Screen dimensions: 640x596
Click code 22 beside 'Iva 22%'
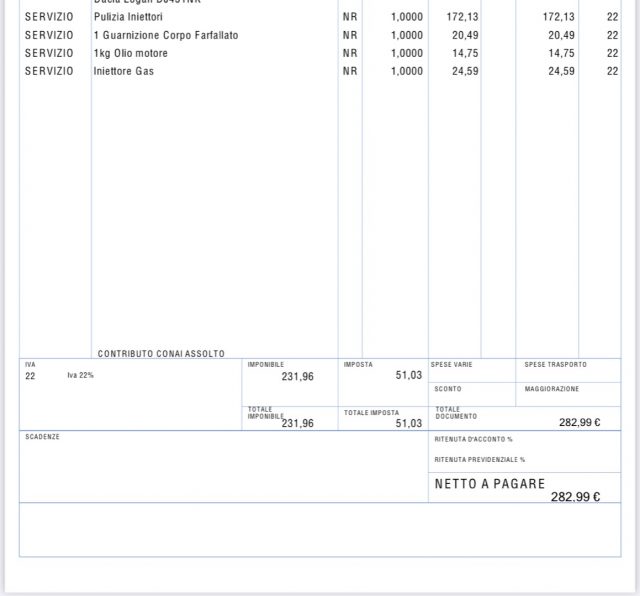click(x=30, y=376)
